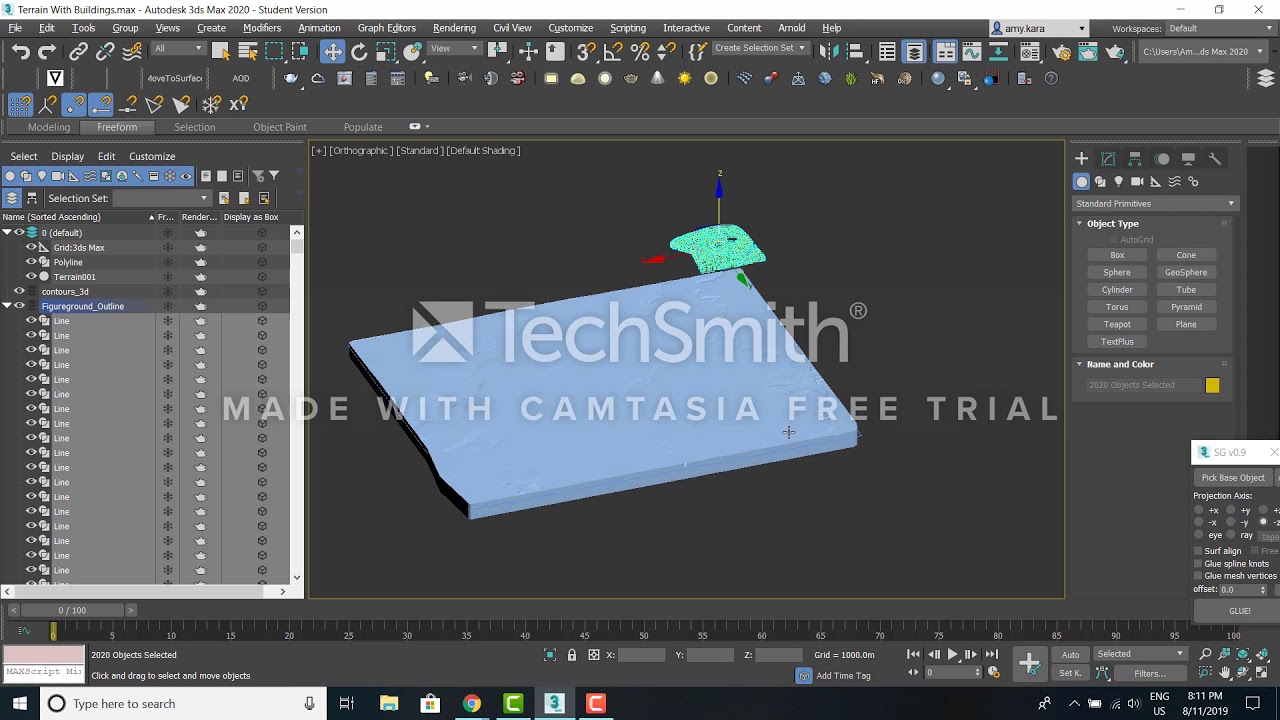This screenshot has width=1280, height=720.
Task: Activate Select and Rotate tool
Action: pos(359,52)
